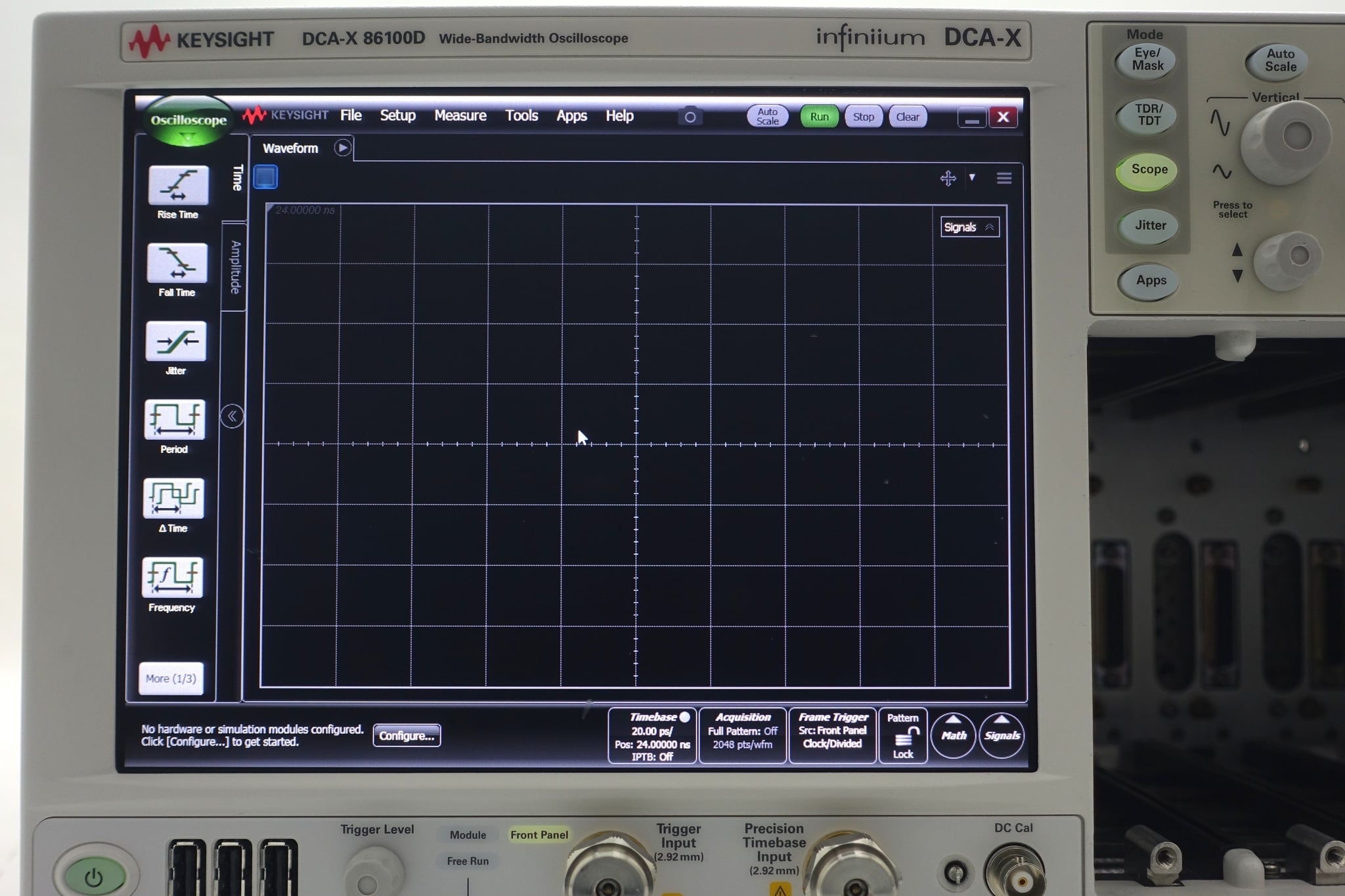Screen dimensions: 1345x896
Task: Open the Measure menu
Action: tap(460, 116)
